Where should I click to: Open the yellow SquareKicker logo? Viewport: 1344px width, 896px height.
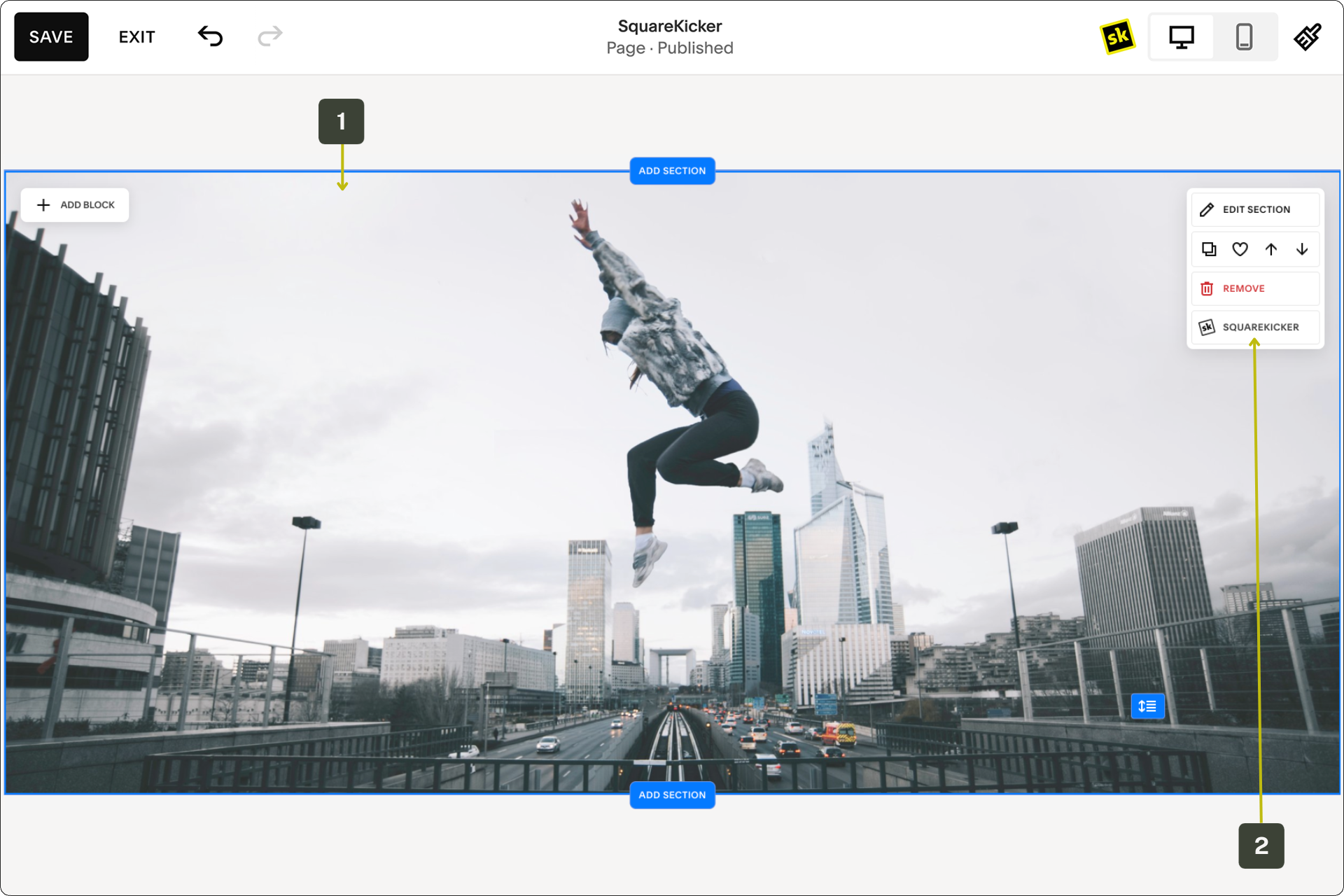(1117, 36)
